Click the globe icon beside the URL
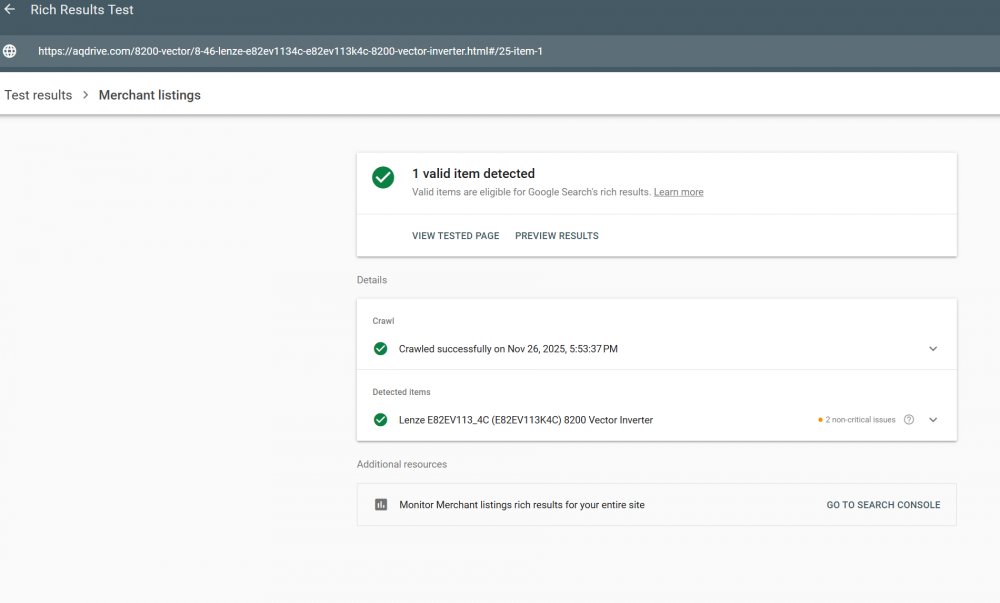Viewport: 1000px width, 603px height. click(10, 51)
